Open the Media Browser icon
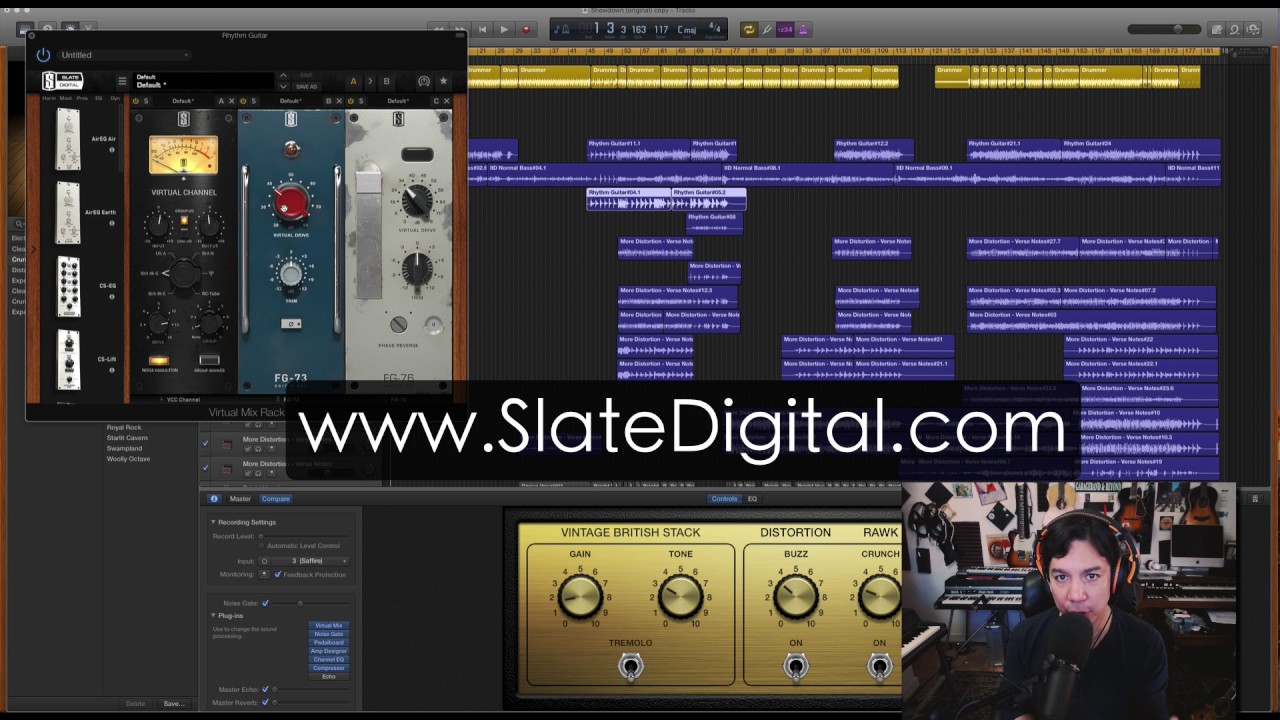Image resolution: width=1280 pixels, height=720 pixels. click(1253, 30)
